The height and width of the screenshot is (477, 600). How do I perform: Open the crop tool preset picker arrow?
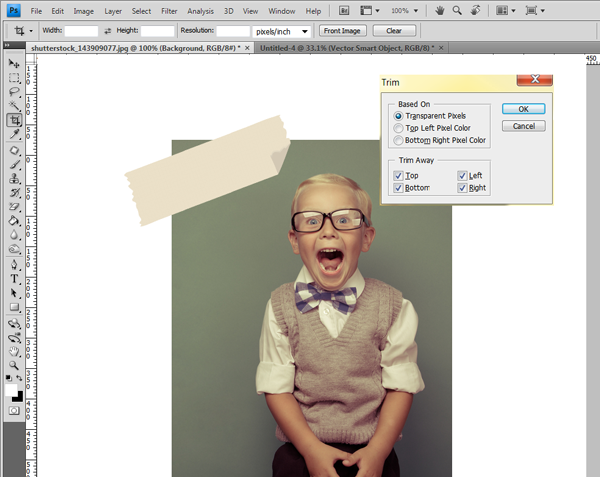coord(31,31)
